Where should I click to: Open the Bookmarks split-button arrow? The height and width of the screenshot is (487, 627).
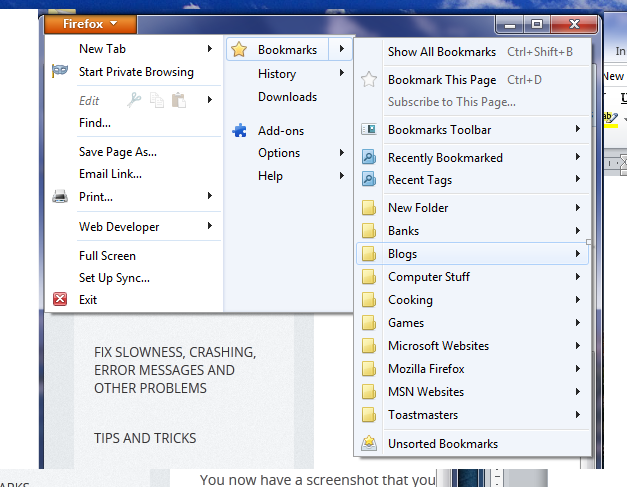pyautogui.click(x=341, y=49)
